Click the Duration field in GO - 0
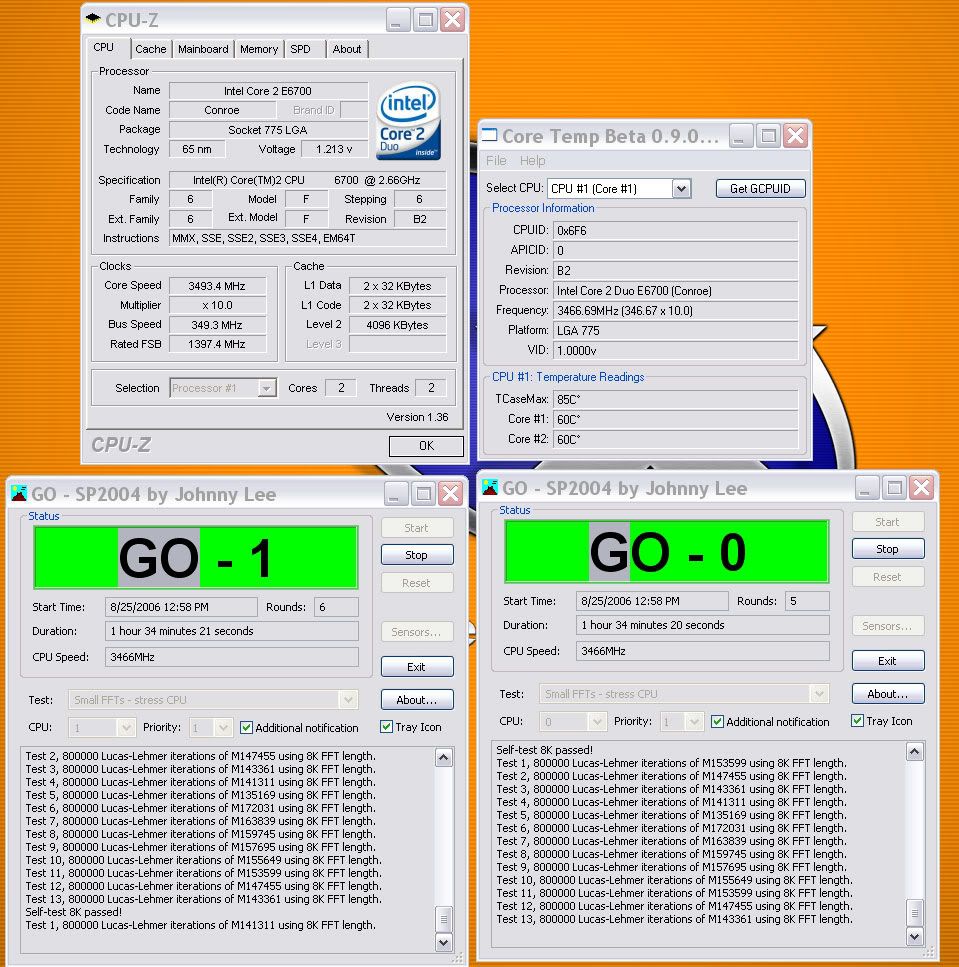This screenshot has width=959, height=967. [x=702, y=625]
